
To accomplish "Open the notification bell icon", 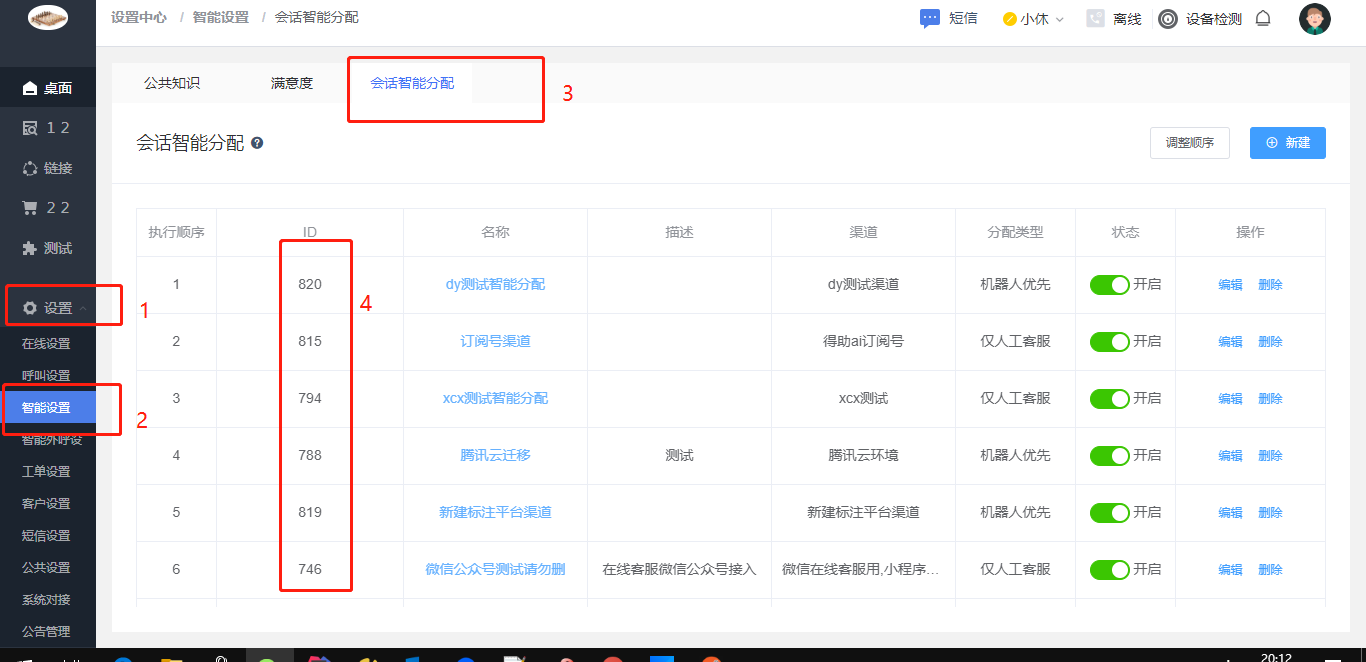I will point(1263,19).
